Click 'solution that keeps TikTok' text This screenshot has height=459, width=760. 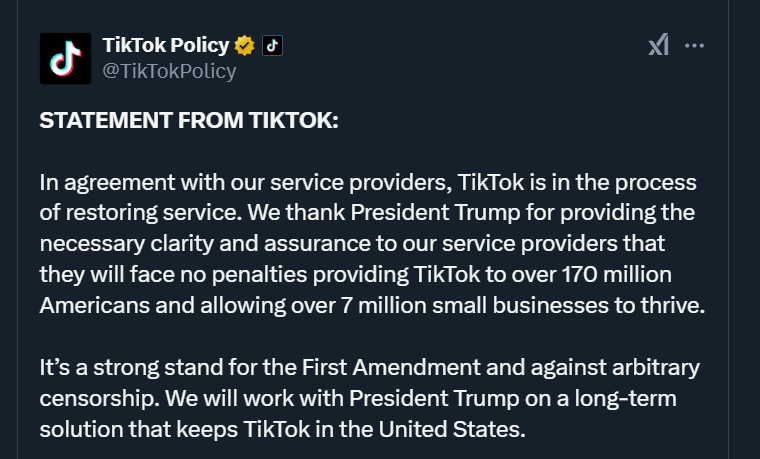174,430
